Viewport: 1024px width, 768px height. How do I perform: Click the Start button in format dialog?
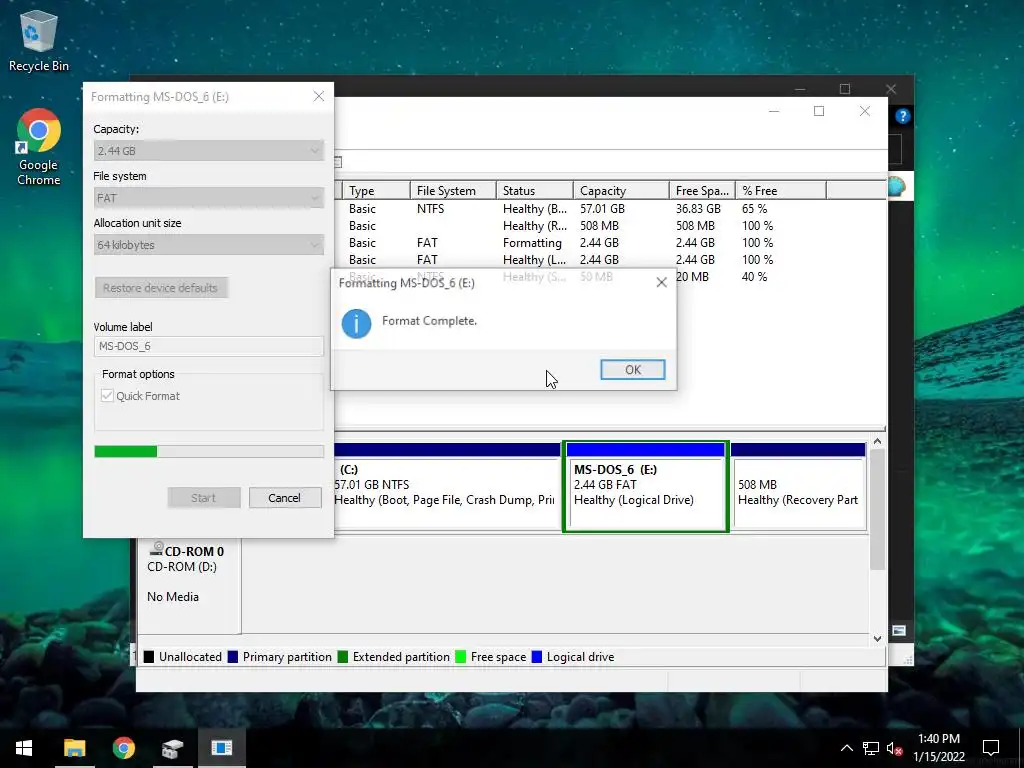pyautogui.click(x=204, y=498)
